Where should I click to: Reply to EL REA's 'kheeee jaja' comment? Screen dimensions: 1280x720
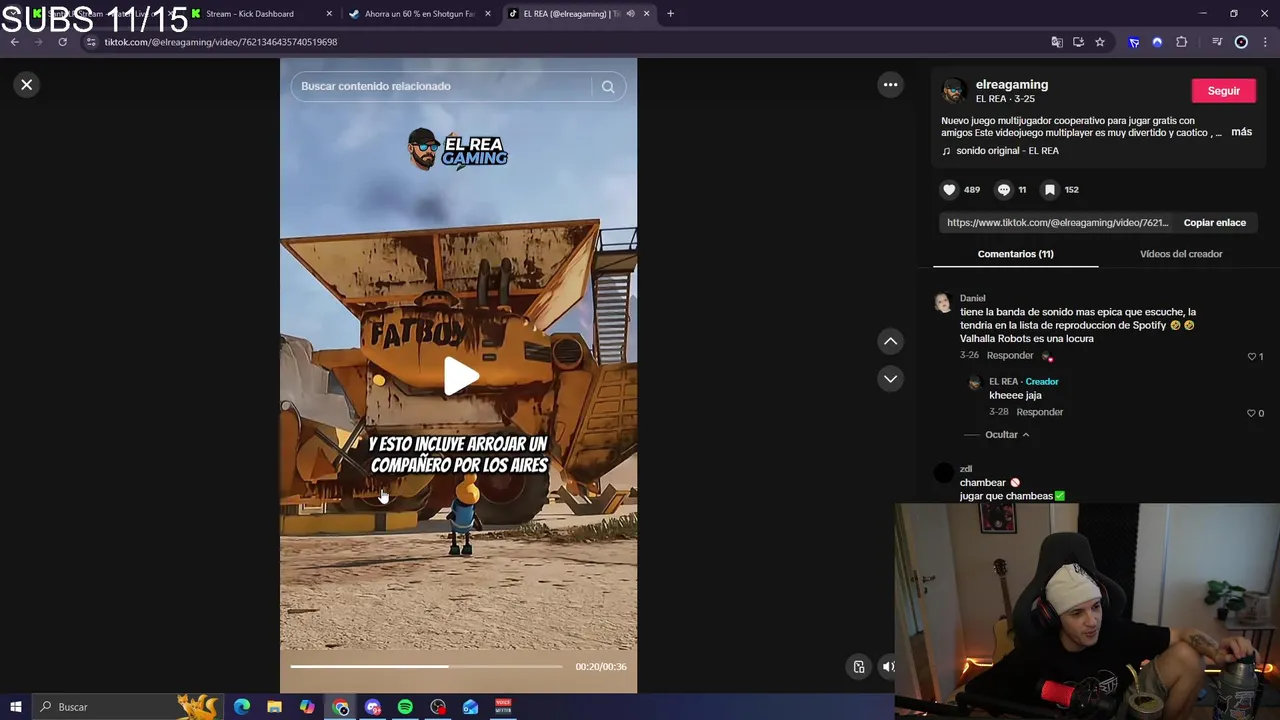pyautogui.click(x=1039, y=412)
